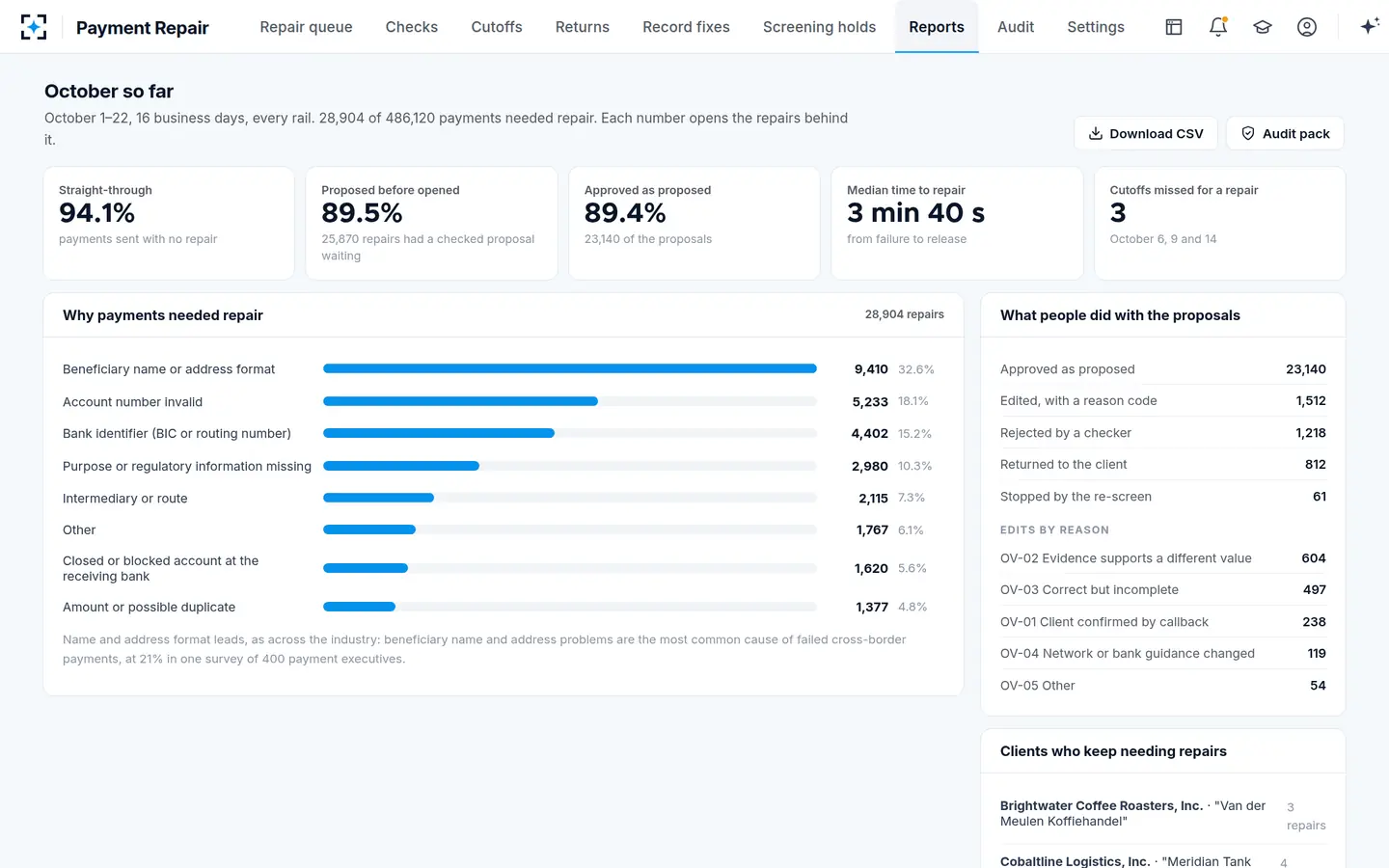Image resolution: width=1389 pixels, height=868 pixels.
Task: Open the layout panel icon in the header
Action: (1174, 27)
